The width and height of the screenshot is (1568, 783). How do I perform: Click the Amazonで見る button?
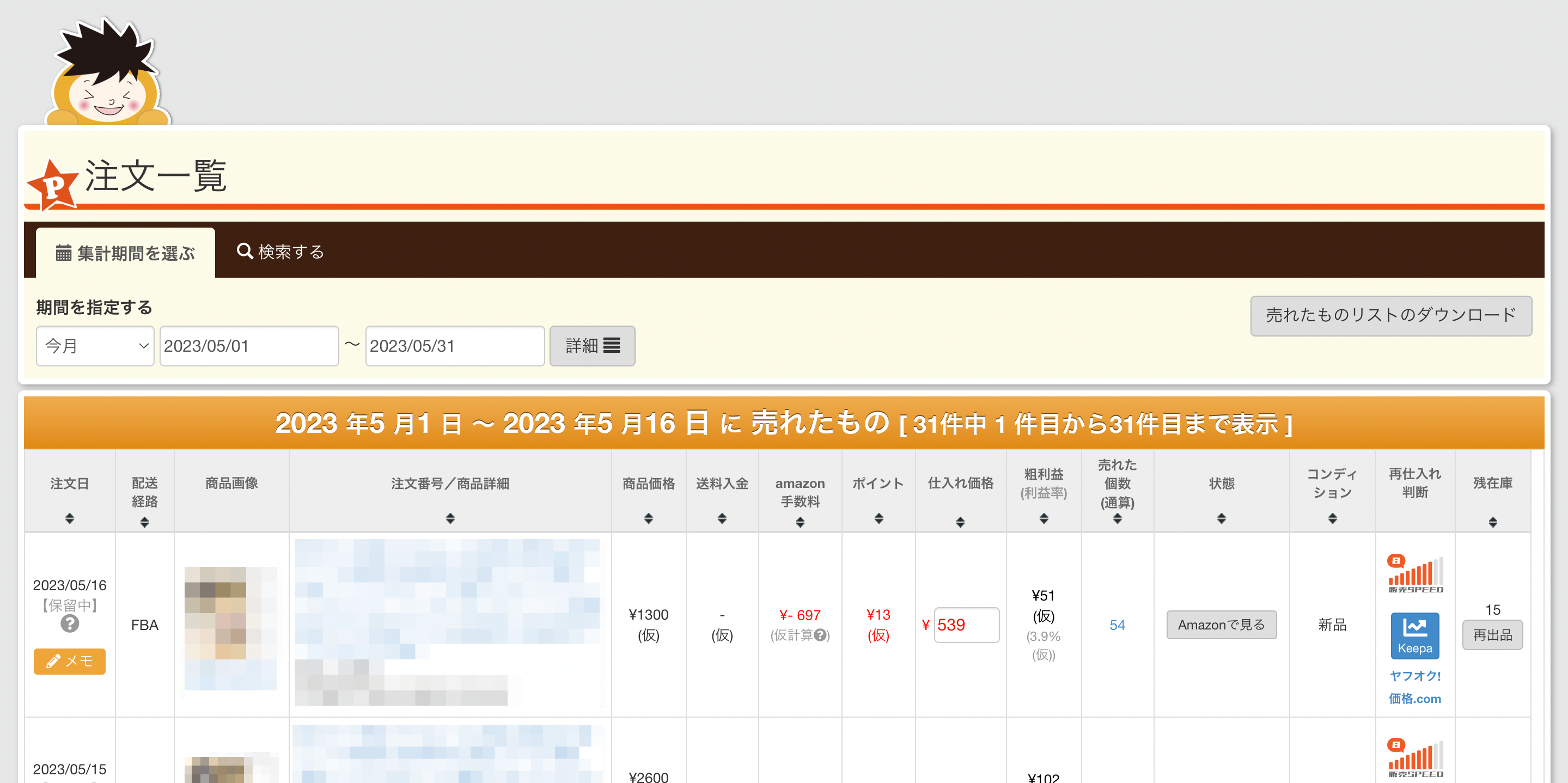[1221, 625]
